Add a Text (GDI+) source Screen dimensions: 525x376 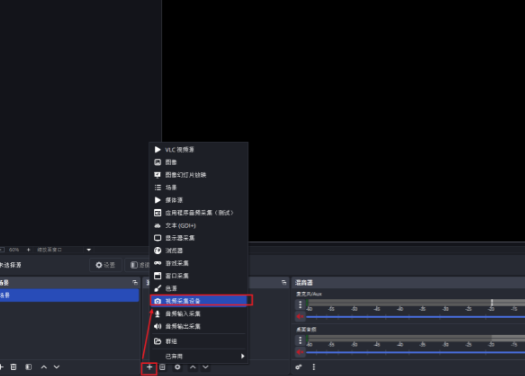click(x=199, y=226)
